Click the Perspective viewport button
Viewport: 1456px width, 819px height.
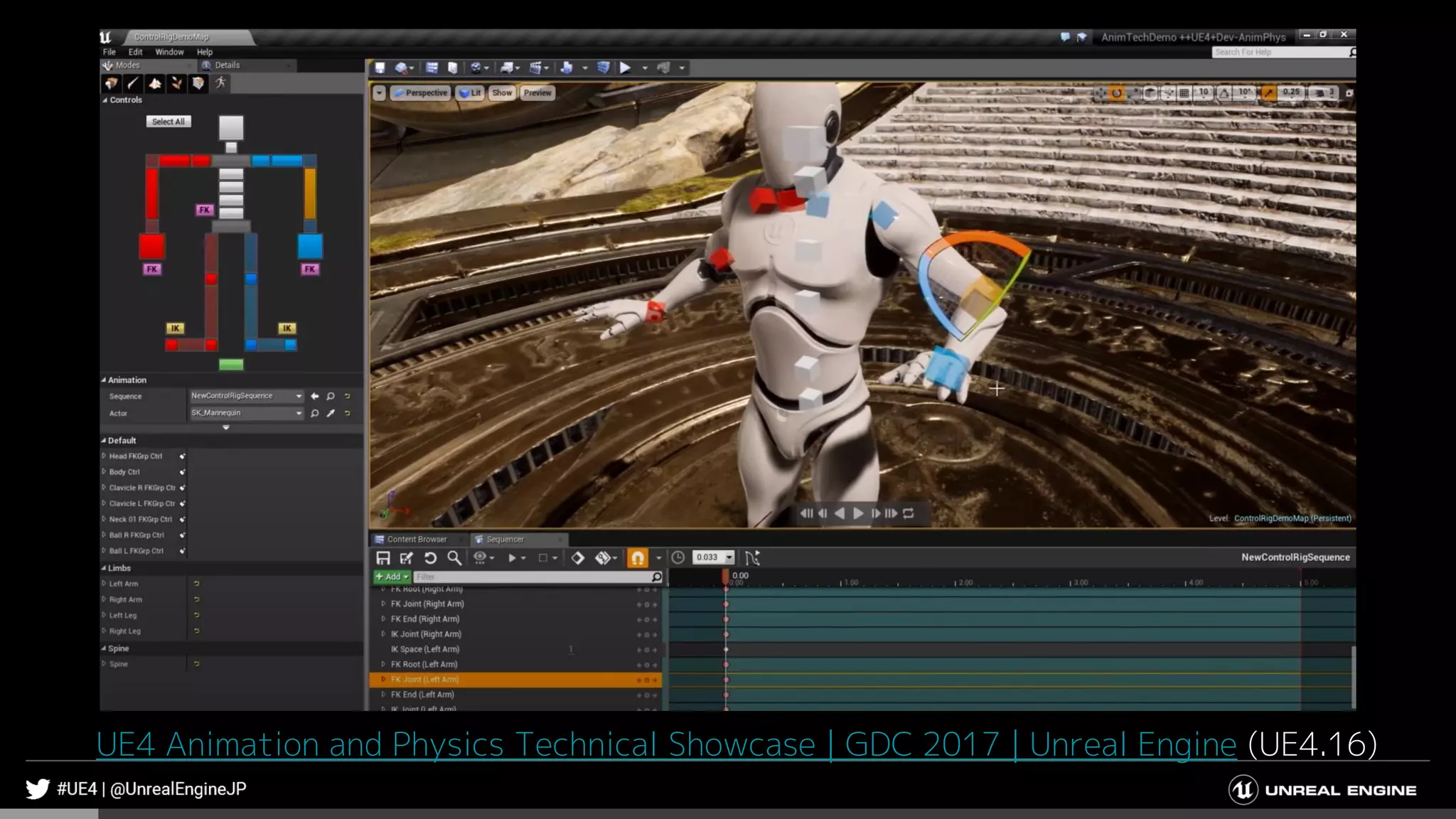[421, 93]
